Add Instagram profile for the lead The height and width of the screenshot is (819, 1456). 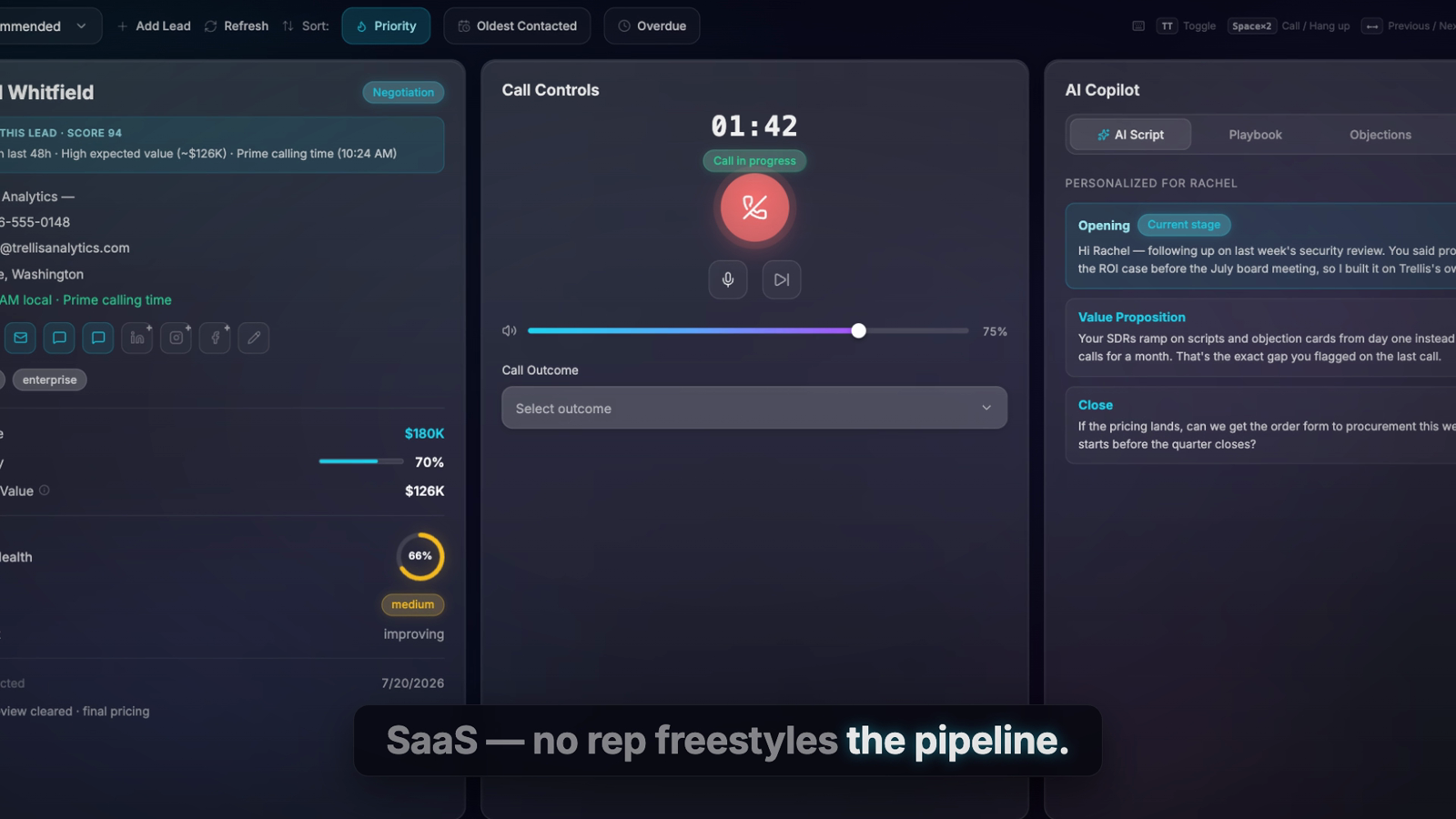[177, 338]
